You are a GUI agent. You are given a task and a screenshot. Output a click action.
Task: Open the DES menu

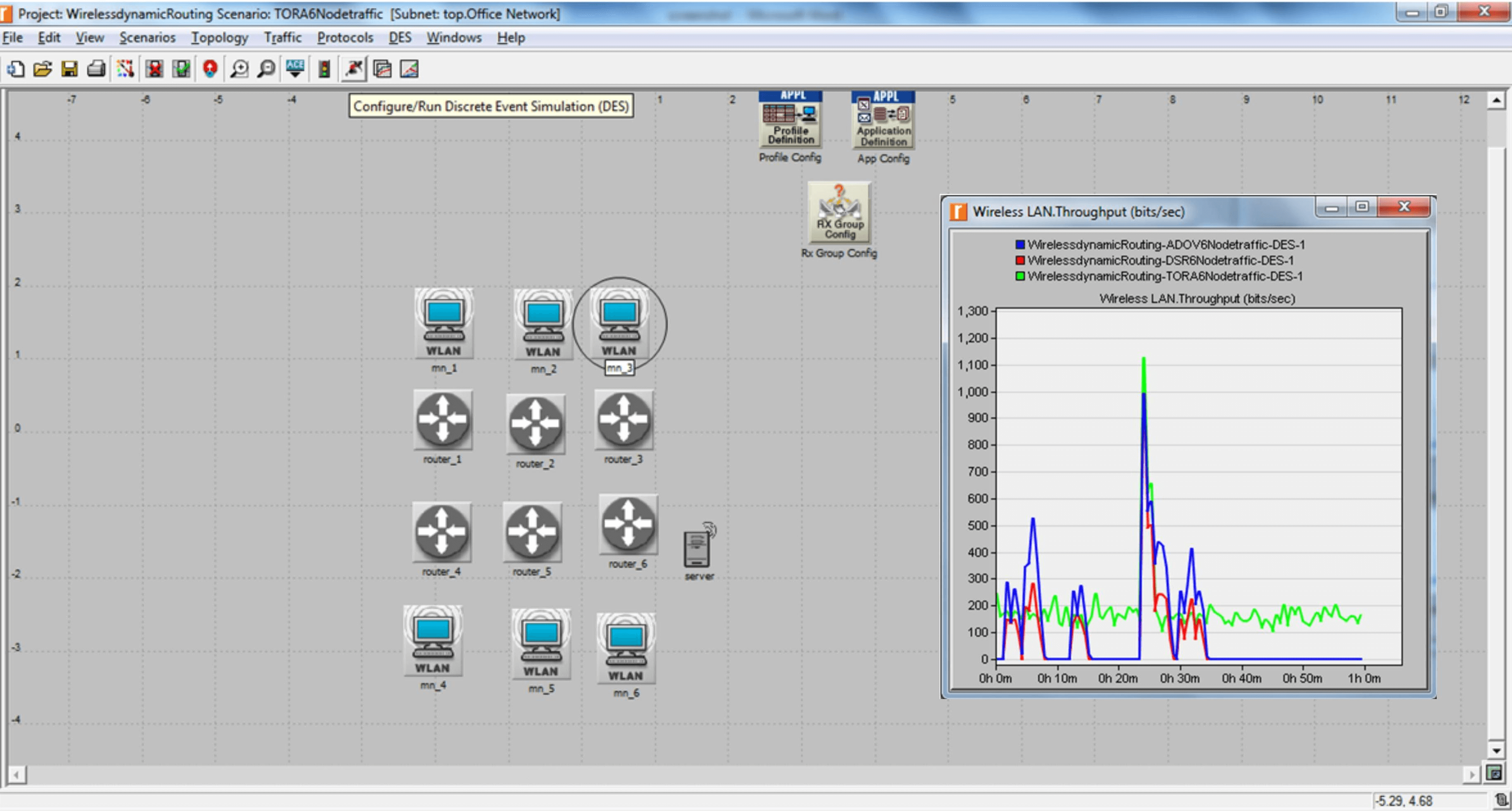[x=400, y=38]
